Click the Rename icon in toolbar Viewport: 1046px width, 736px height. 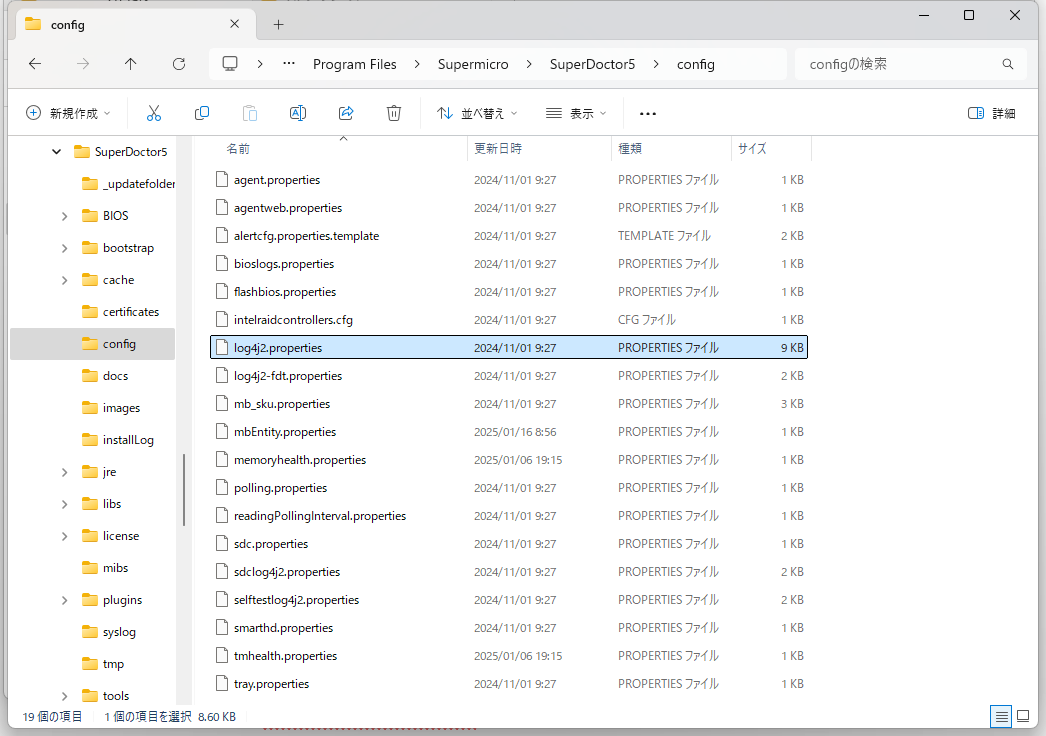point(298,113)
